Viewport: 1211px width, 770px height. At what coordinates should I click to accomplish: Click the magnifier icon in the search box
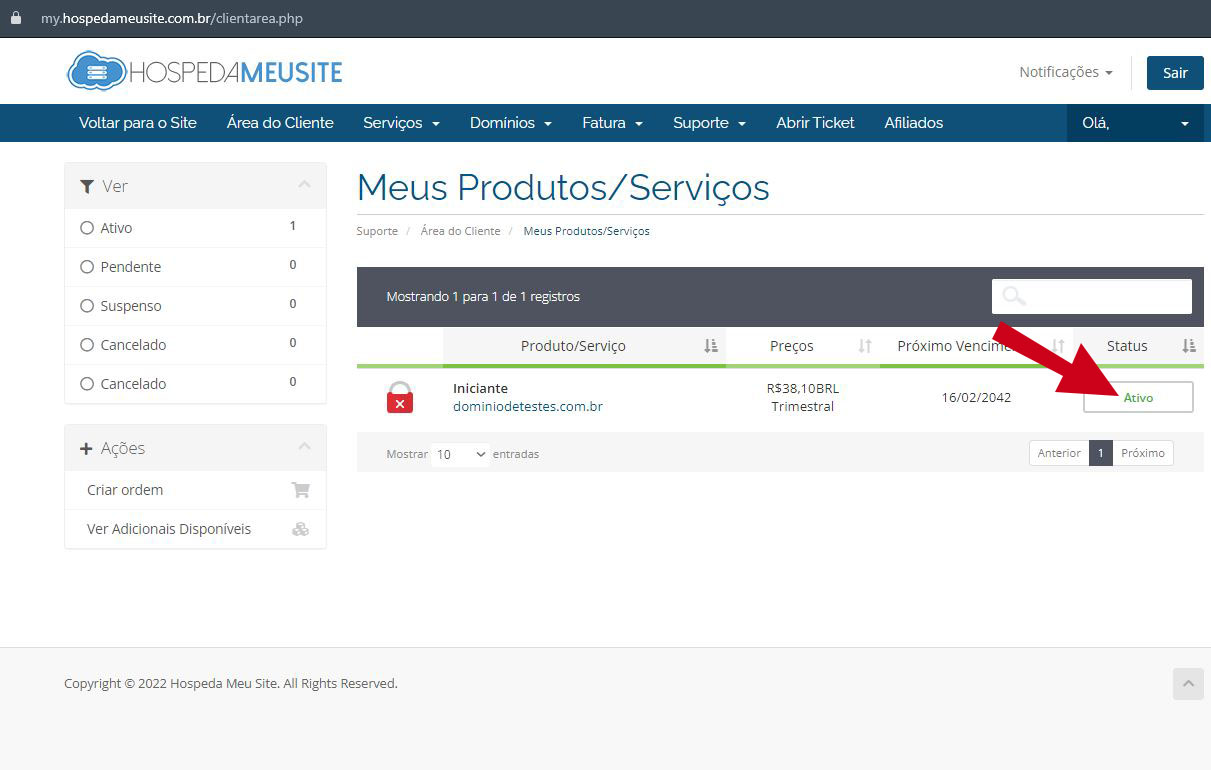tap(1015, 296)
